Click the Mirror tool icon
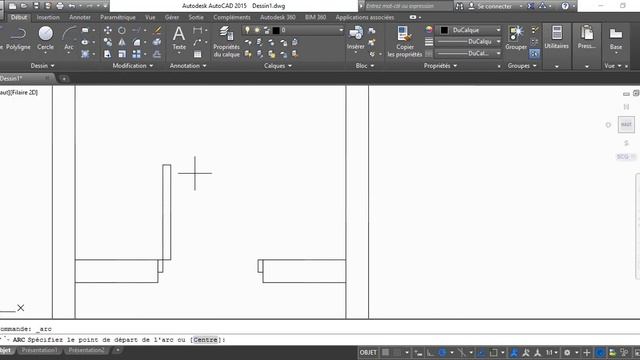The height and width of the screenshot is (360, 640). coord(122,42)
